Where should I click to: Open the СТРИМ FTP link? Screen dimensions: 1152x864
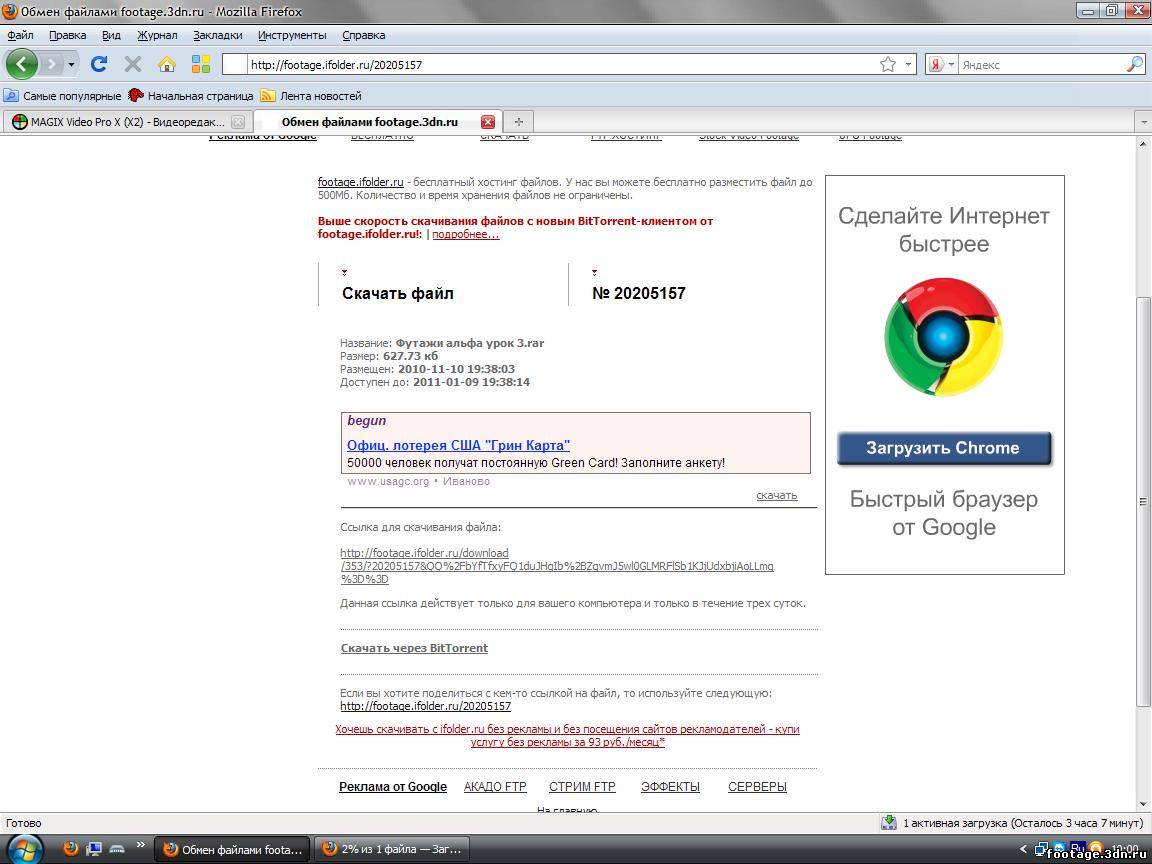point(582,787)
